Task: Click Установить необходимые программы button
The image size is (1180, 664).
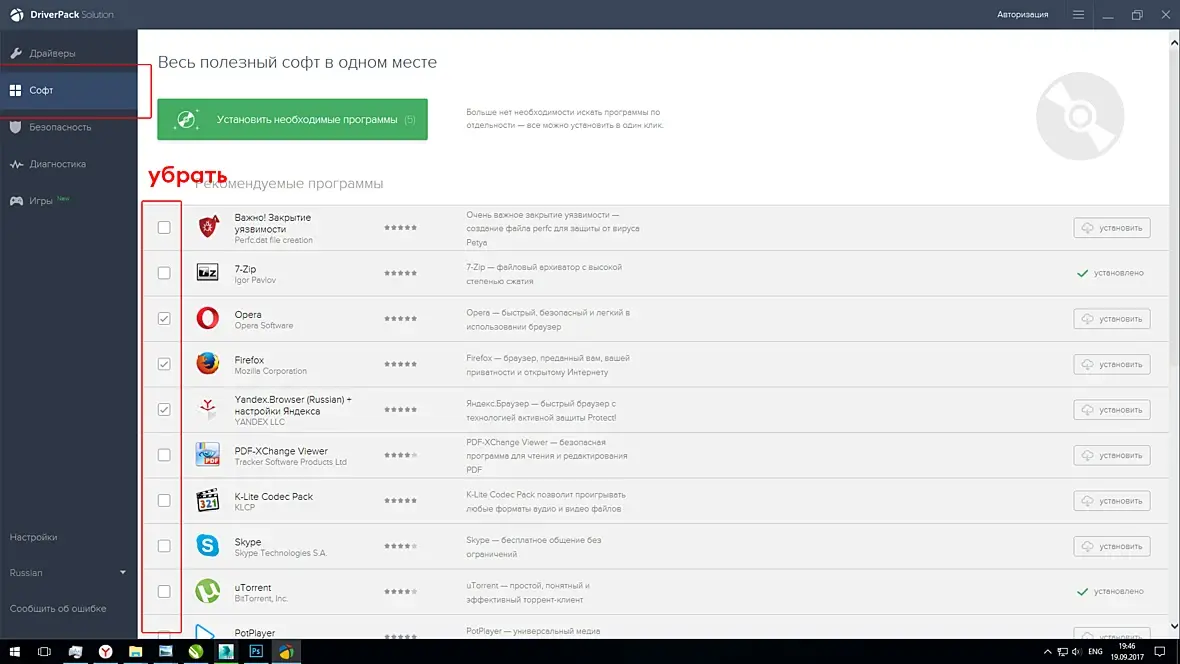Action: tap(292, 119)
